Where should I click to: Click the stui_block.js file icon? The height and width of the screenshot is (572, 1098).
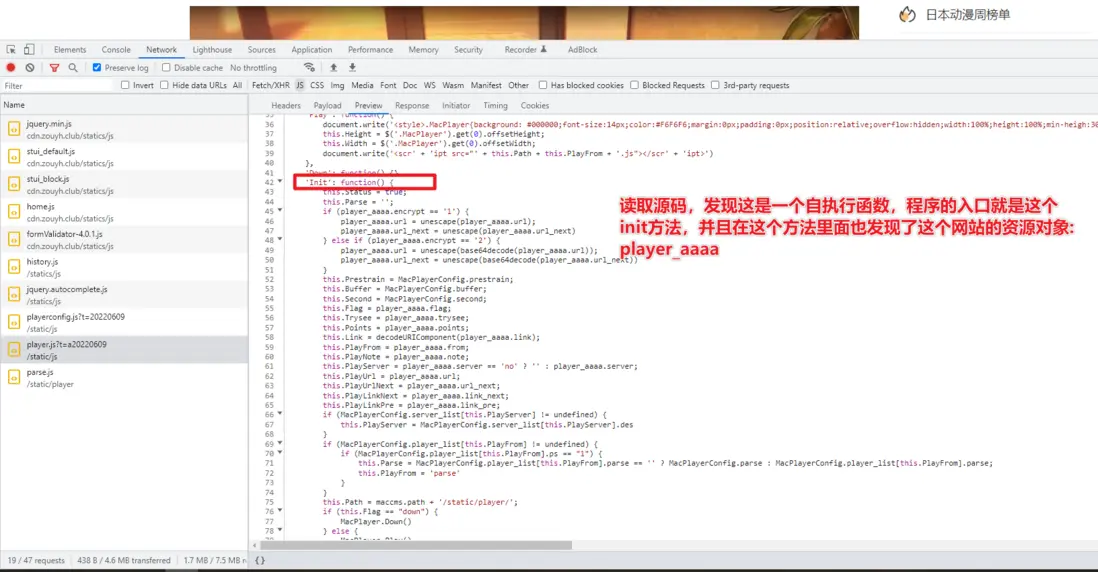[14, 184]
